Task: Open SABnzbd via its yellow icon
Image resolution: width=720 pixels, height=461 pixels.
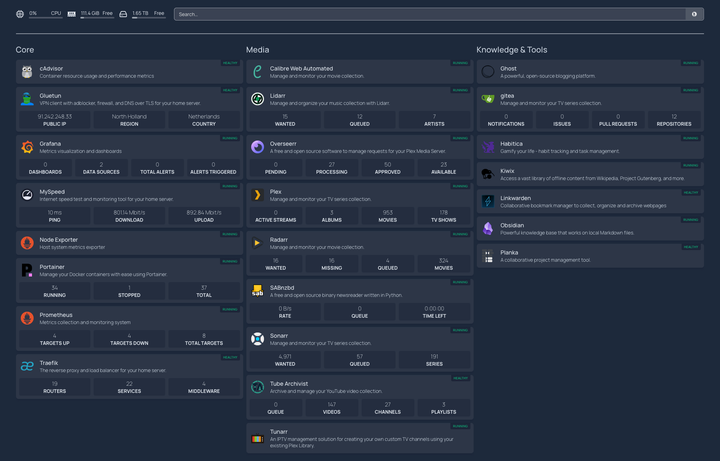Action: point(257,290)
